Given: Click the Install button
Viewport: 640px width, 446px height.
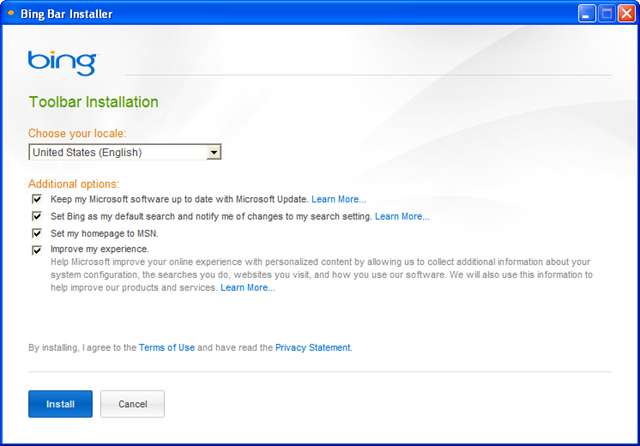Looking at the screenshot, I should 60,404.
